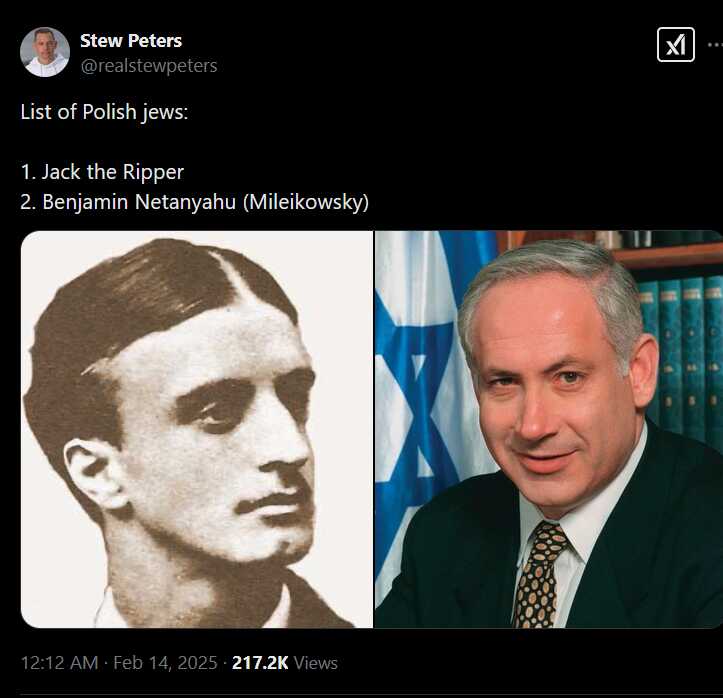Click the 'List of Polish jews:' text line
The image size is (723, 698).
[x=104, y=112]
